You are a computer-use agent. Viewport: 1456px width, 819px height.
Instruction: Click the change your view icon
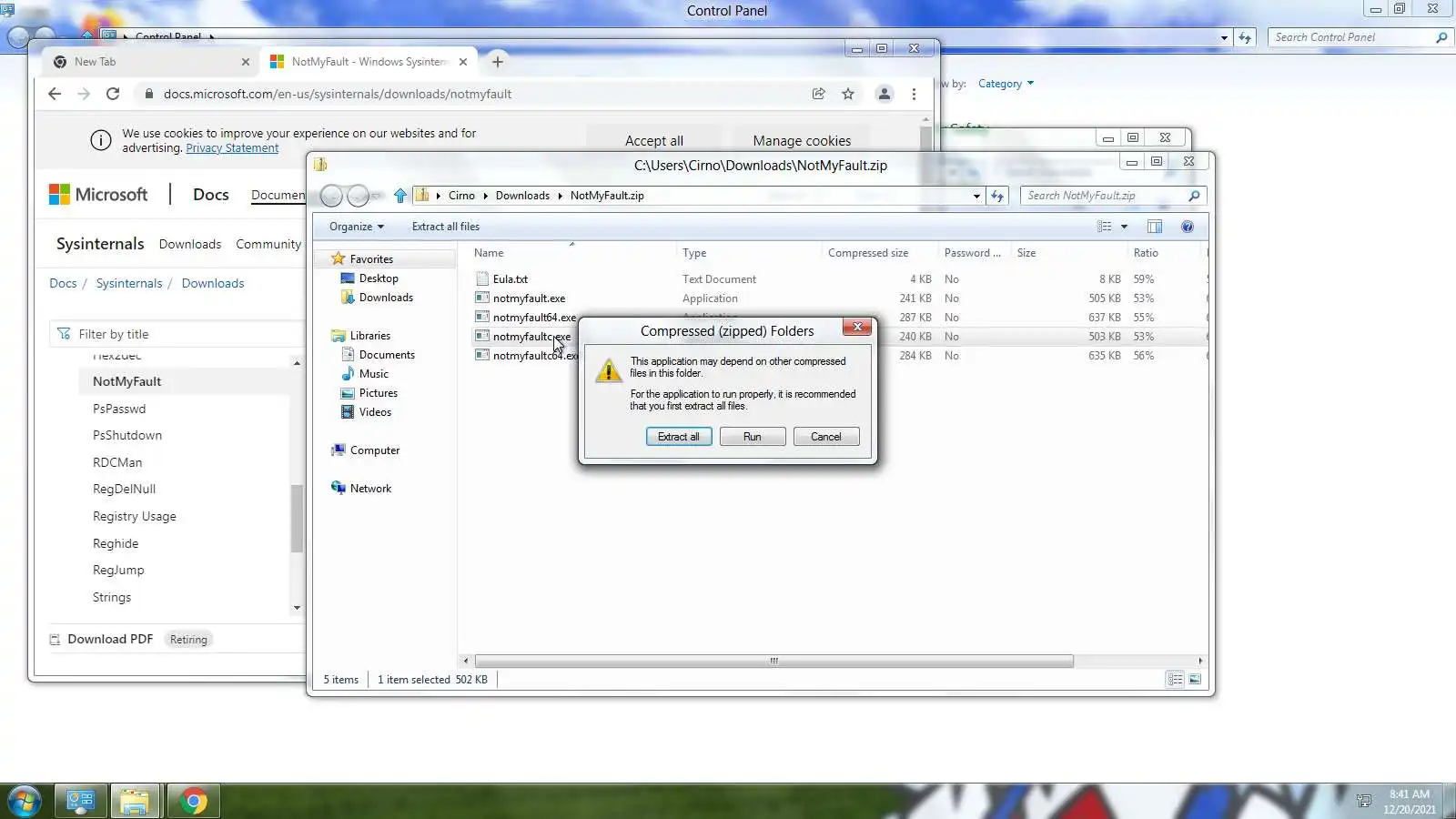coord(1105,227)
